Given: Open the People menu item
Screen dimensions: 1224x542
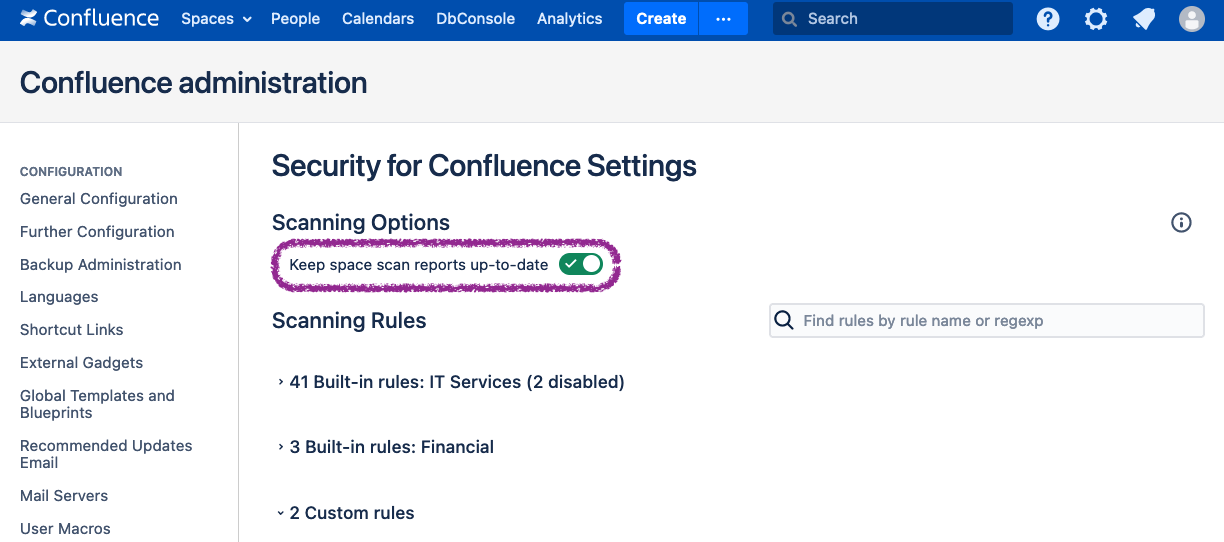Looking at the screenshot, I should coord(295,19).
